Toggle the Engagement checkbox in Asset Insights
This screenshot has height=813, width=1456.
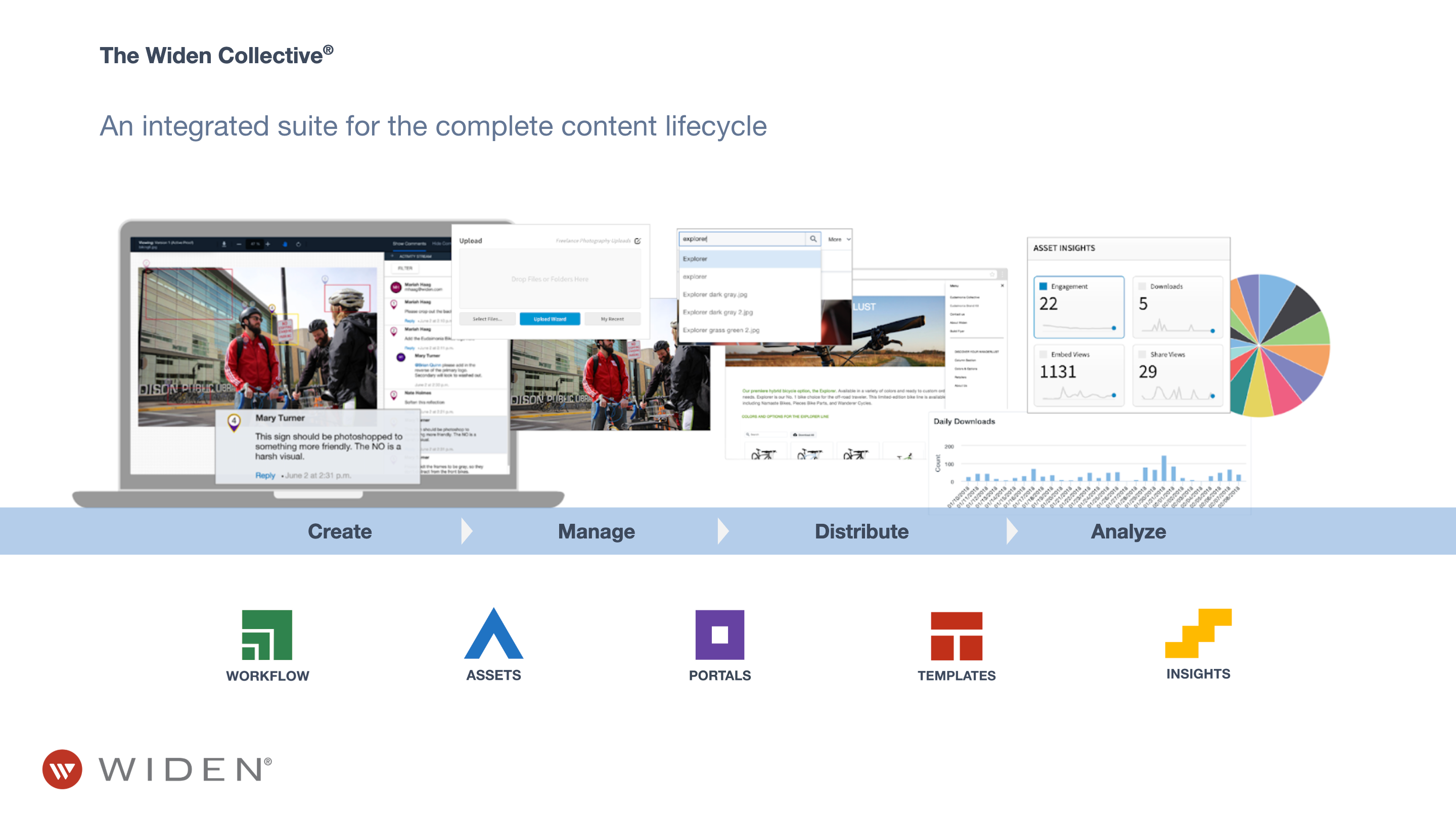point(1043,286)
